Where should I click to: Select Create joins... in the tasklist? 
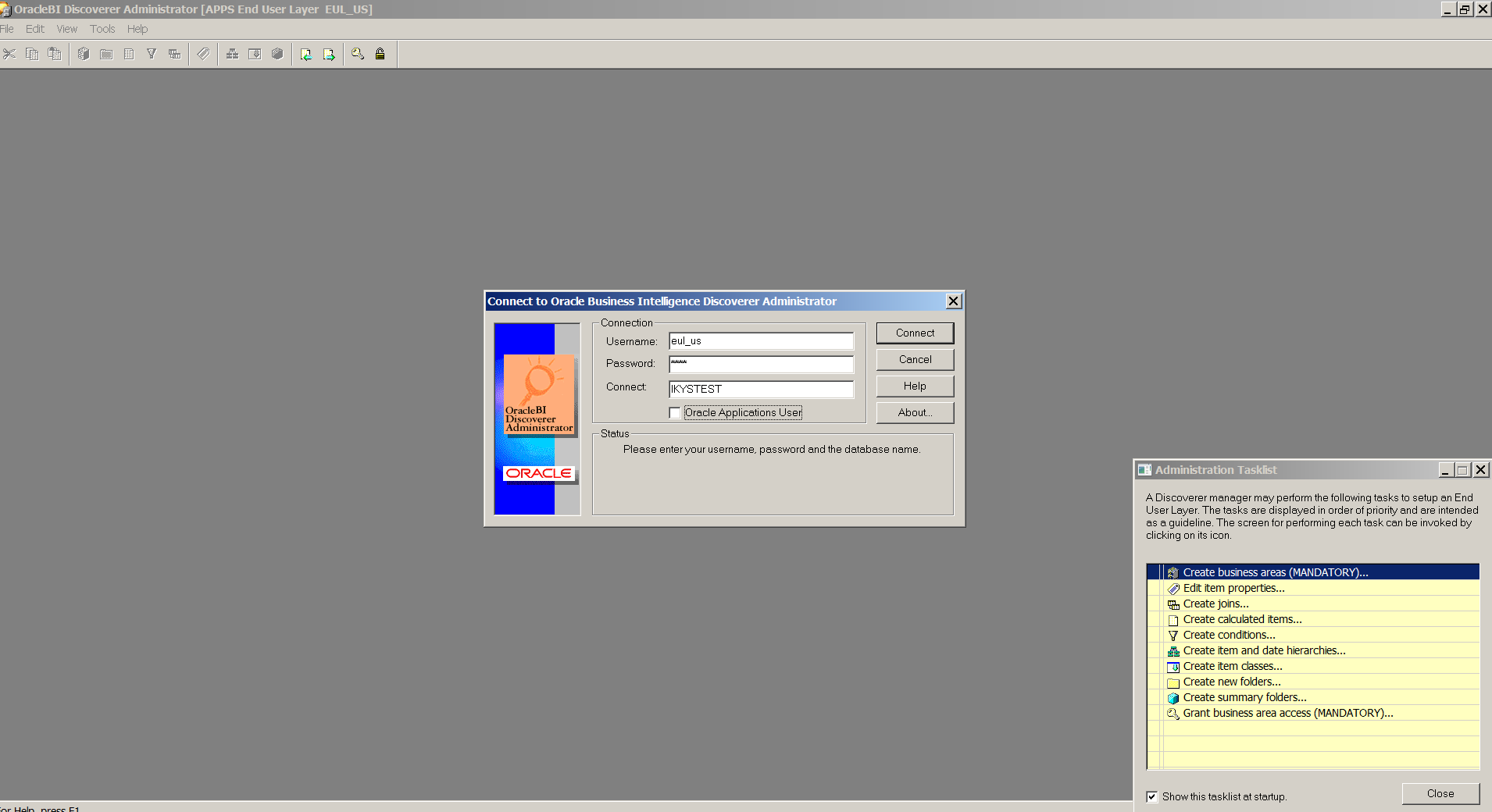(1215, 604)
